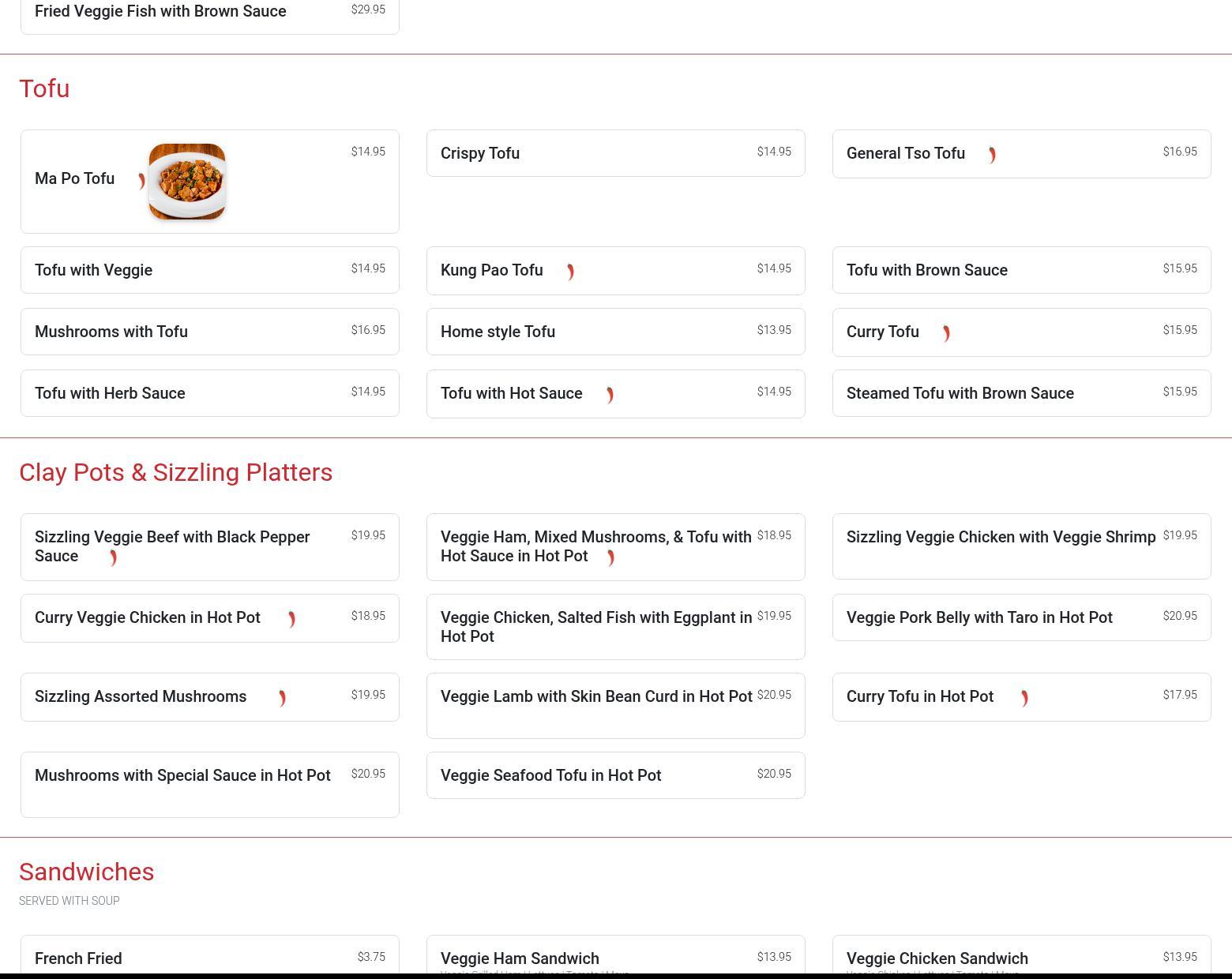Click the spicy pepper icon on Tofu with Hot Sauce
This screenshot has width=1232, height=979.
pos(610,395)
